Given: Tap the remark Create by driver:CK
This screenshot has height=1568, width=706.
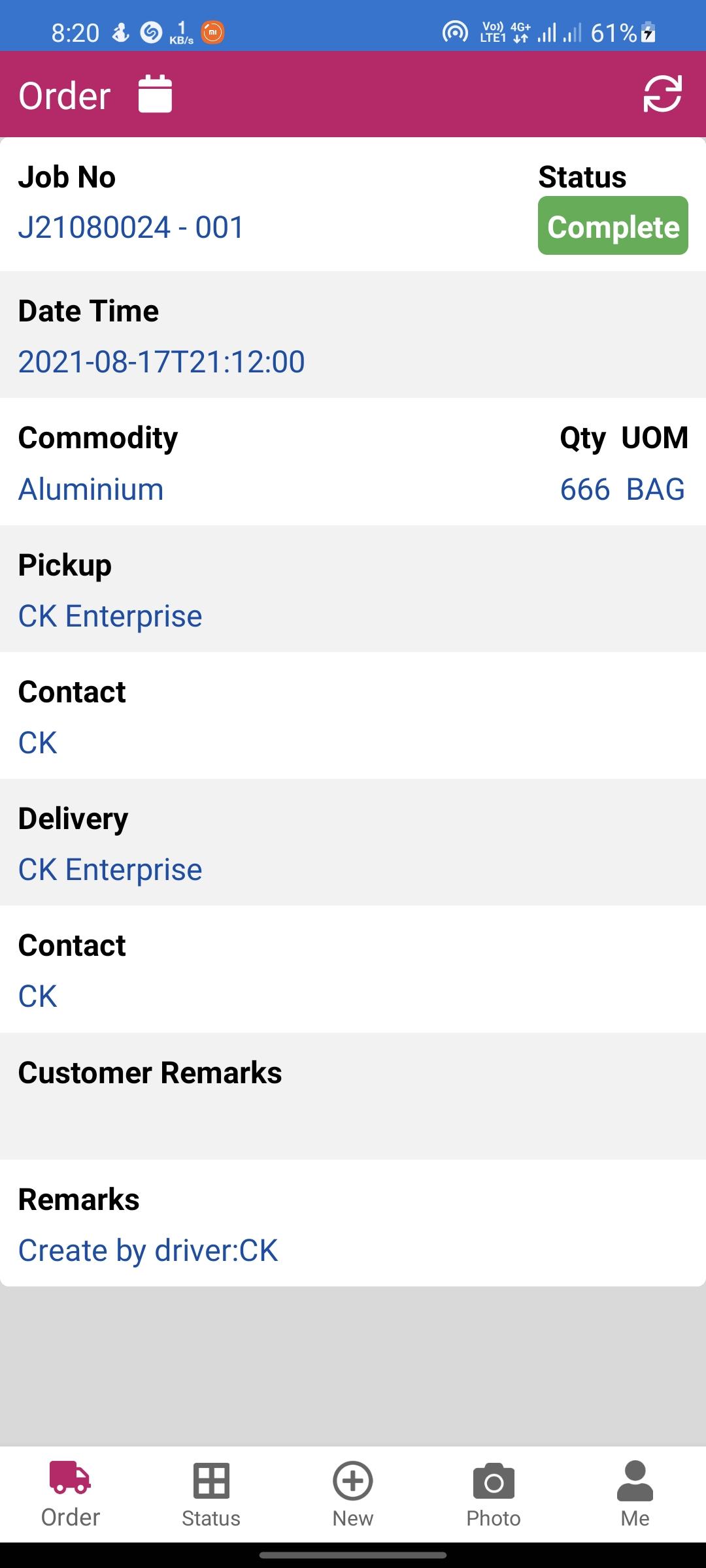Looking at the screenshot, I should tap(148, 1250).
